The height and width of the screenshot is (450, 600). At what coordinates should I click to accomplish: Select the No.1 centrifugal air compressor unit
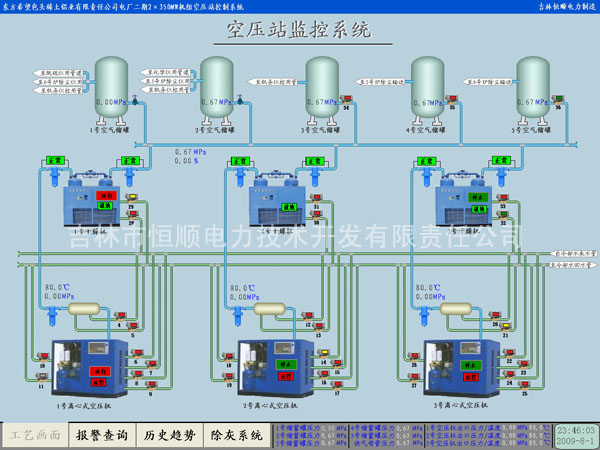pyautogui.click(x=79, y=370)
